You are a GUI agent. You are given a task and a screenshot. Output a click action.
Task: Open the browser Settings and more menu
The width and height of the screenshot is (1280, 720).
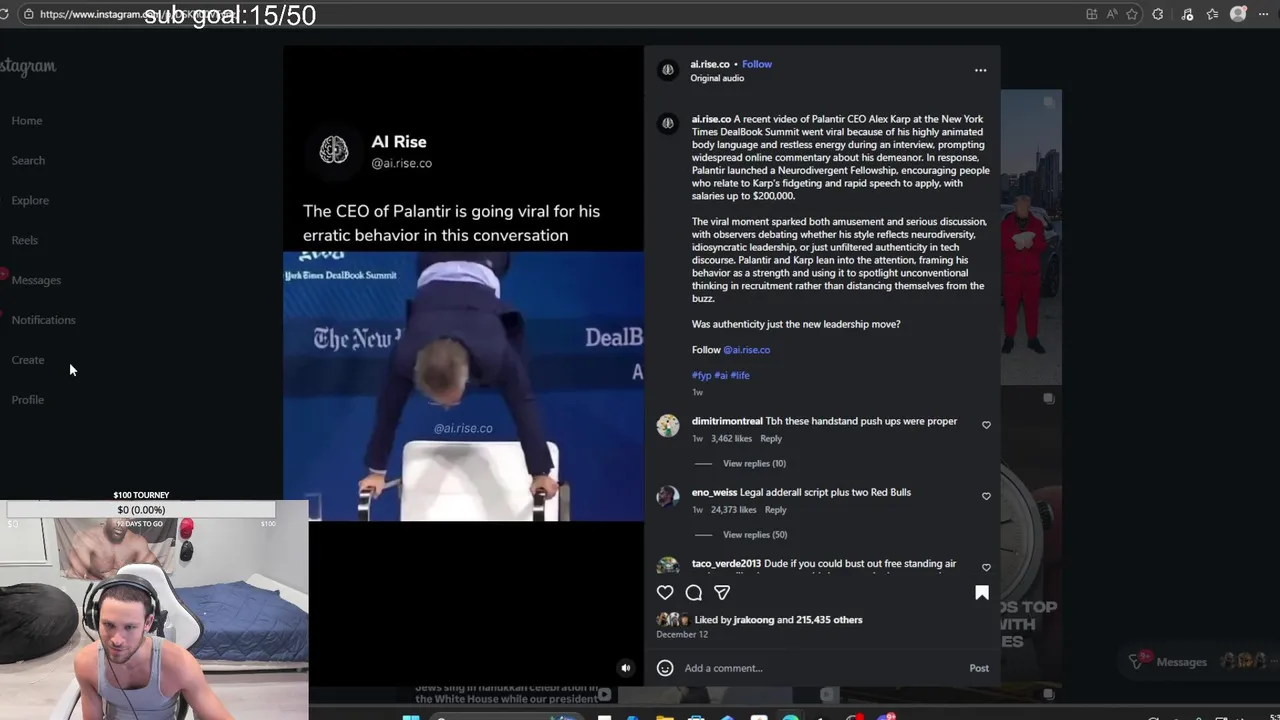[1264, 14]
